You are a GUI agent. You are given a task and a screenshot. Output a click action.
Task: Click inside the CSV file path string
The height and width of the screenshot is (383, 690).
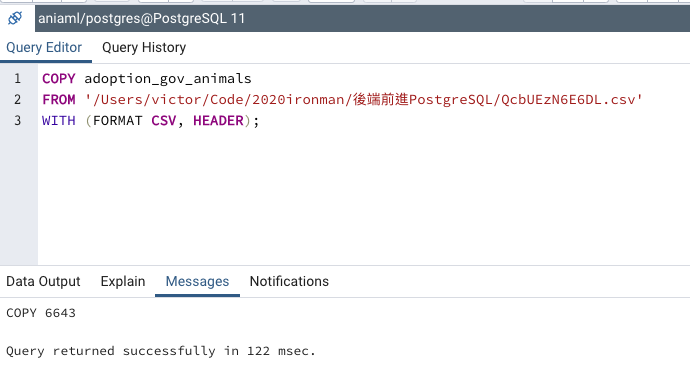coord(363,99)
